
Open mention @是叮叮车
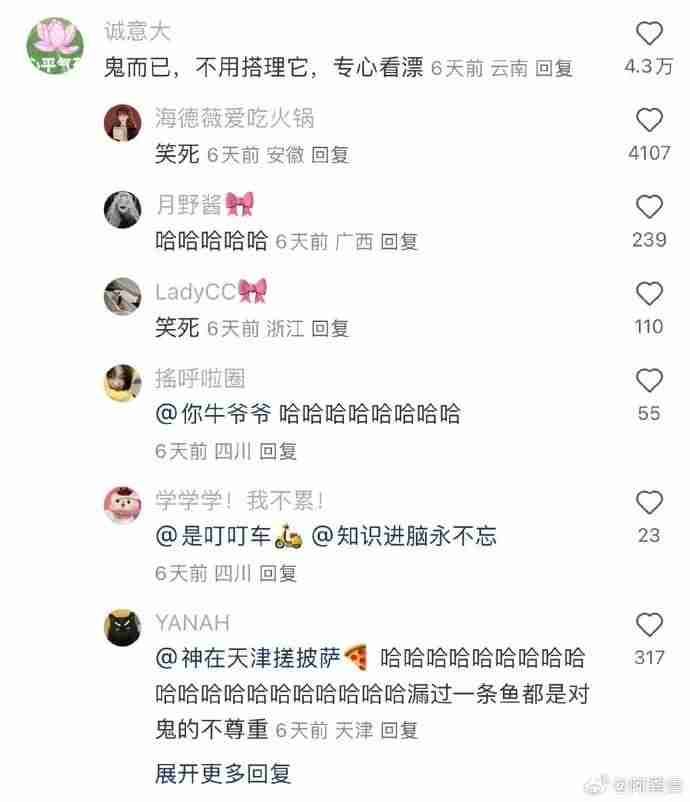point(228,536)
